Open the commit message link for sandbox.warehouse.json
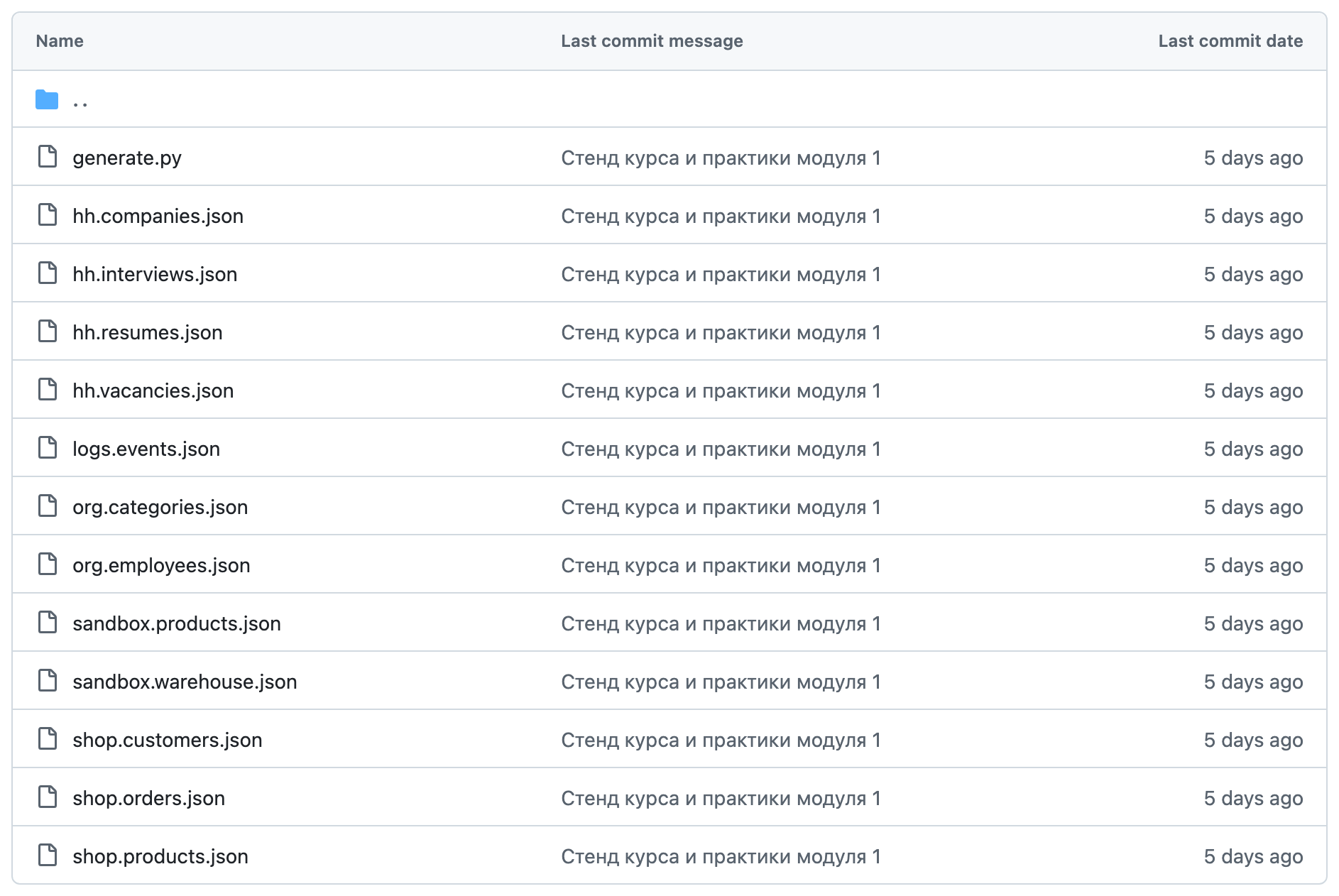Image resolution: width=1339 pixels, height=896 pixels. (721, 682)
